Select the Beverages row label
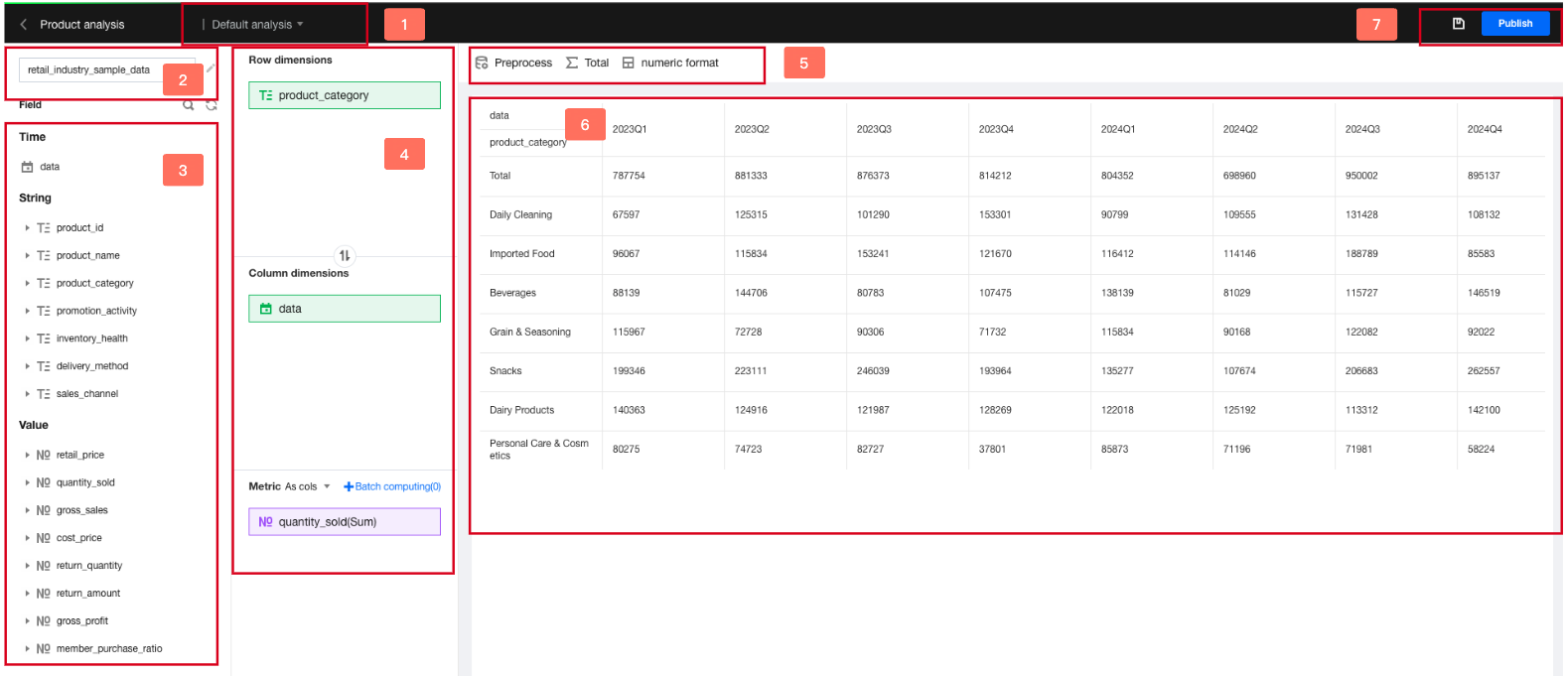 coord(512,293)
